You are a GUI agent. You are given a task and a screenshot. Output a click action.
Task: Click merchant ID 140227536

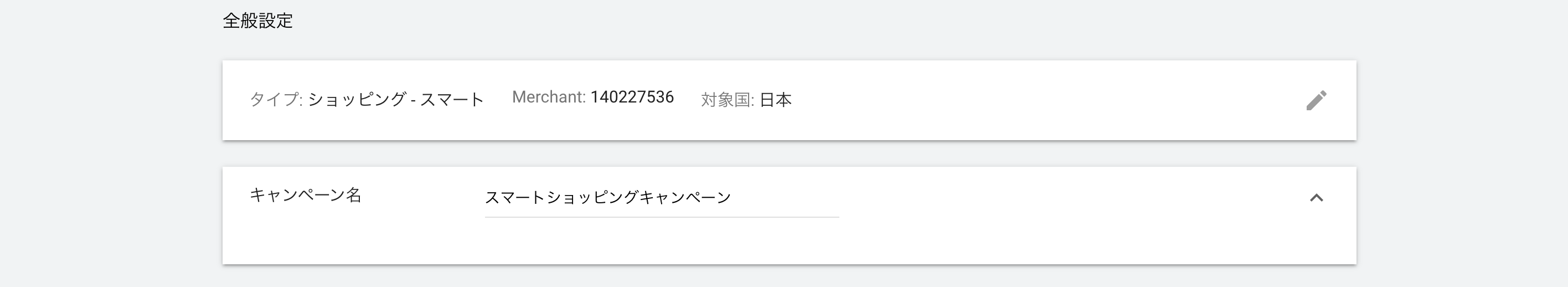point(632,98)
